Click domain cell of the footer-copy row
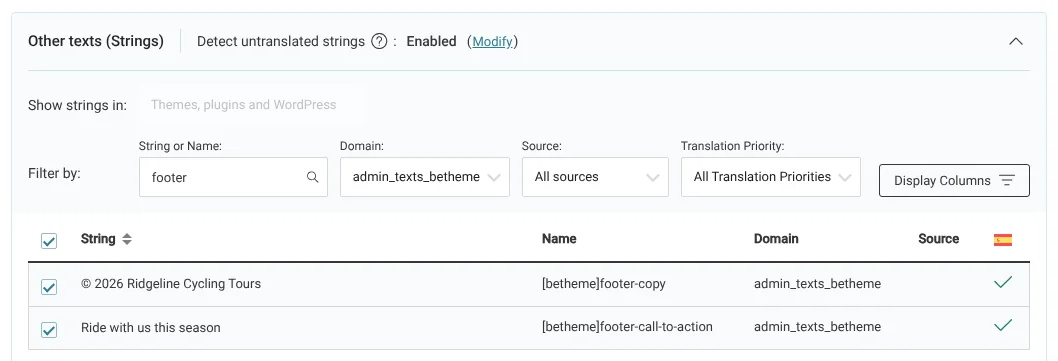The image size is (1058, 361). pyautogui.click(x=817, y=284)
